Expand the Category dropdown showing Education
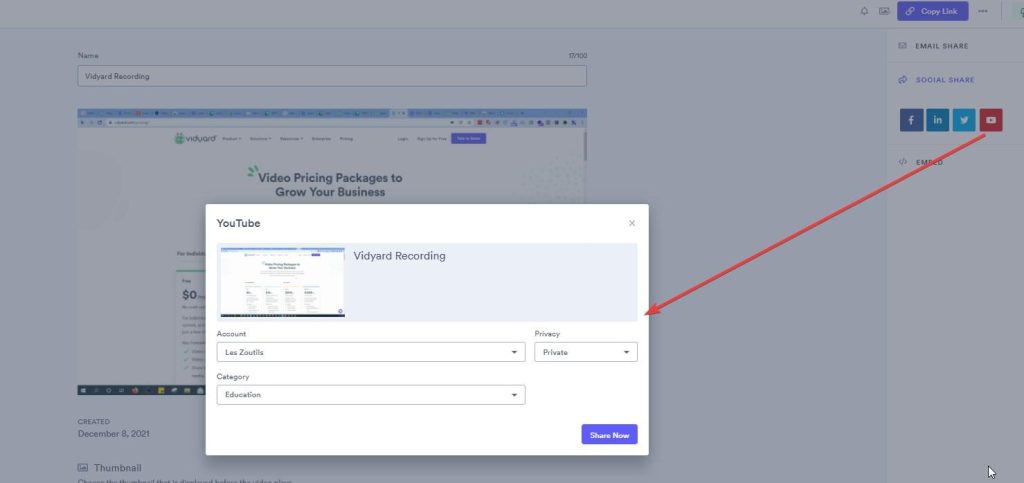Viewport: 1024px width, 483px height. 371,395
